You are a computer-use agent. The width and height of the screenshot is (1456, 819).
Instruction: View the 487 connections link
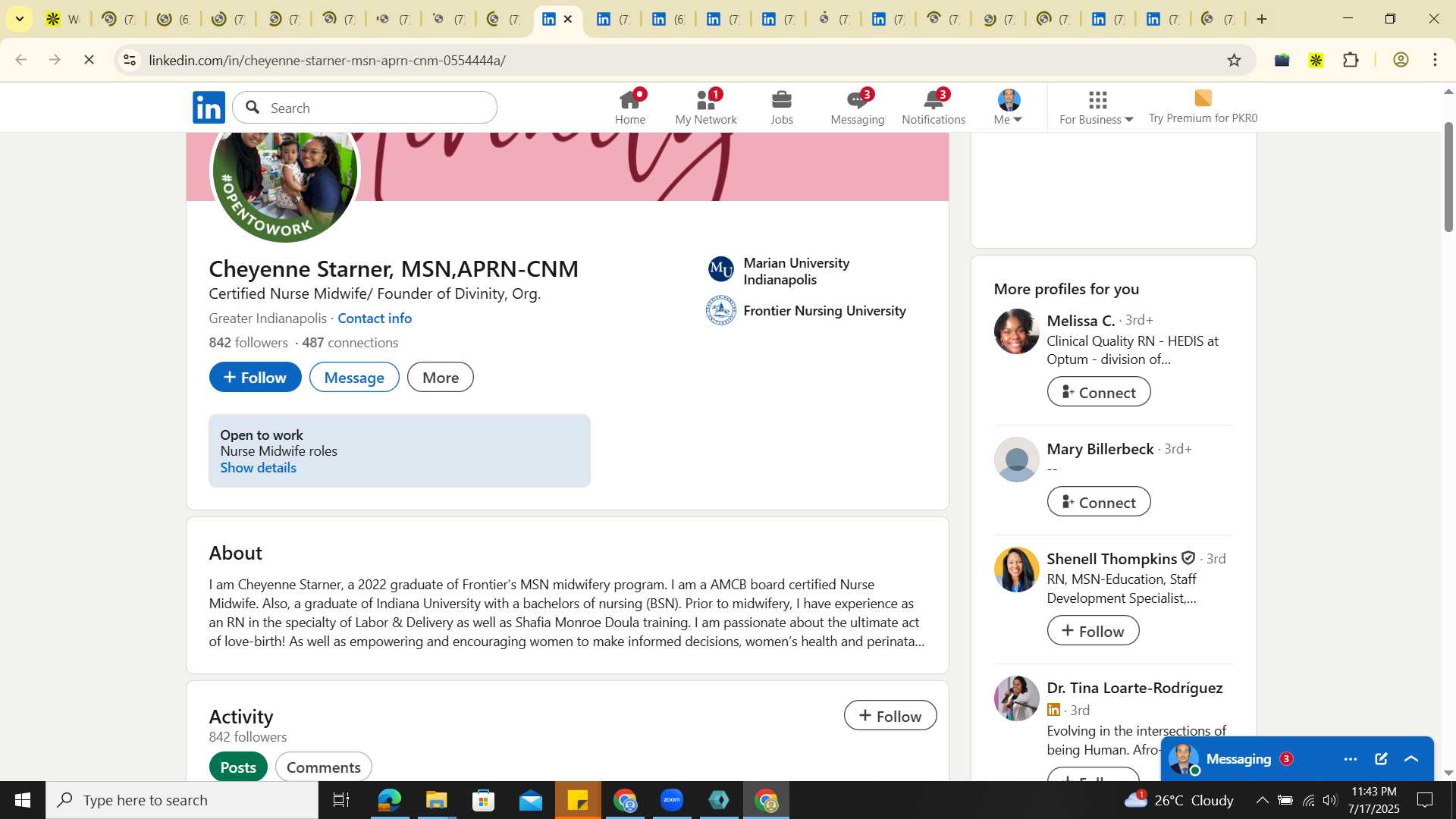(x=350, y=342)
